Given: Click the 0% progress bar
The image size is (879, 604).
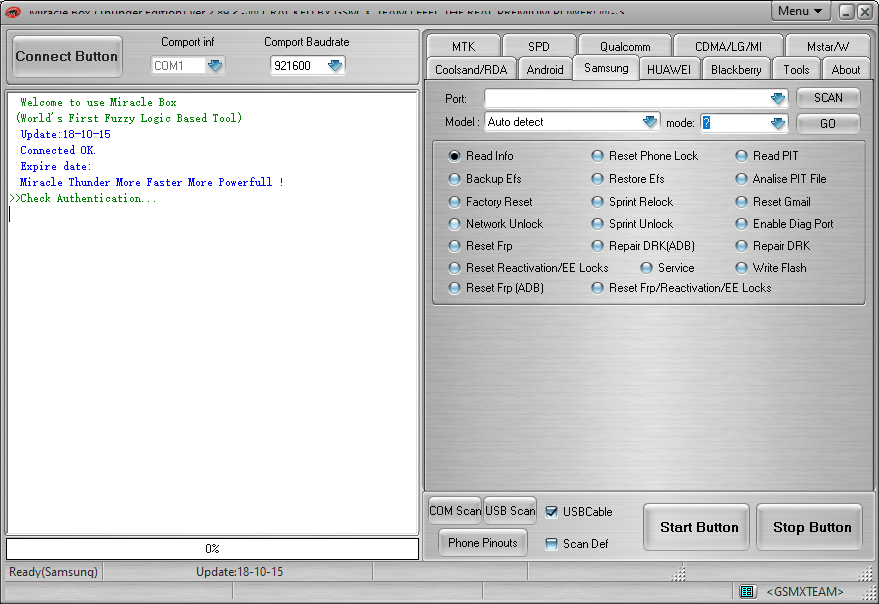Looking at the screenshot, I should pos(212,548).
